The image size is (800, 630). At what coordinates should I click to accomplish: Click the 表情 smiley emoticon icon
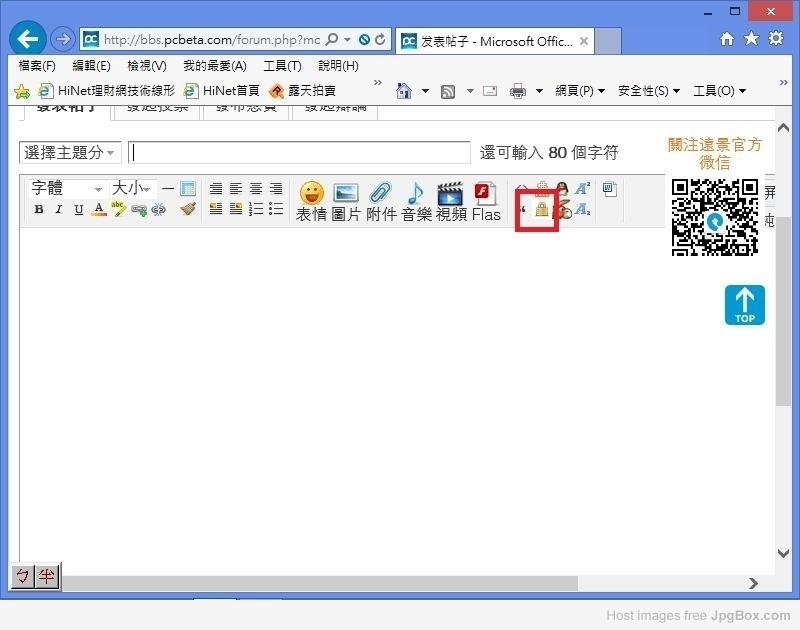tap(311, 194)
